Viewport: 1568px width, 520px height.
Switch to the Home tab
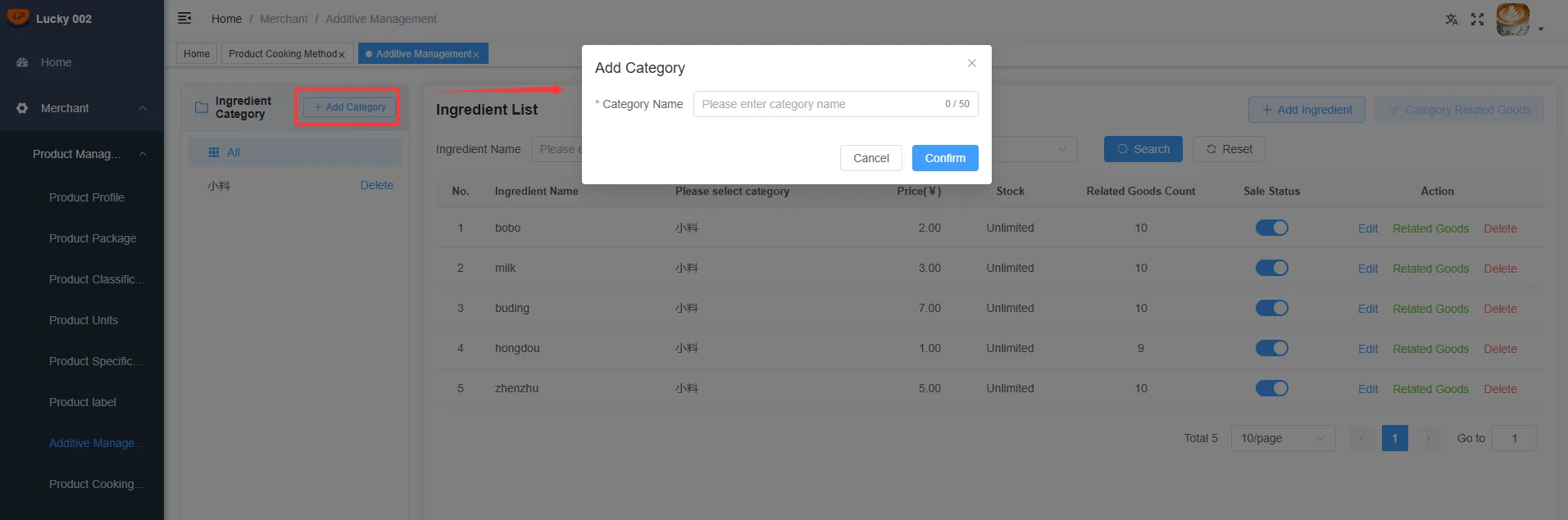197,54
